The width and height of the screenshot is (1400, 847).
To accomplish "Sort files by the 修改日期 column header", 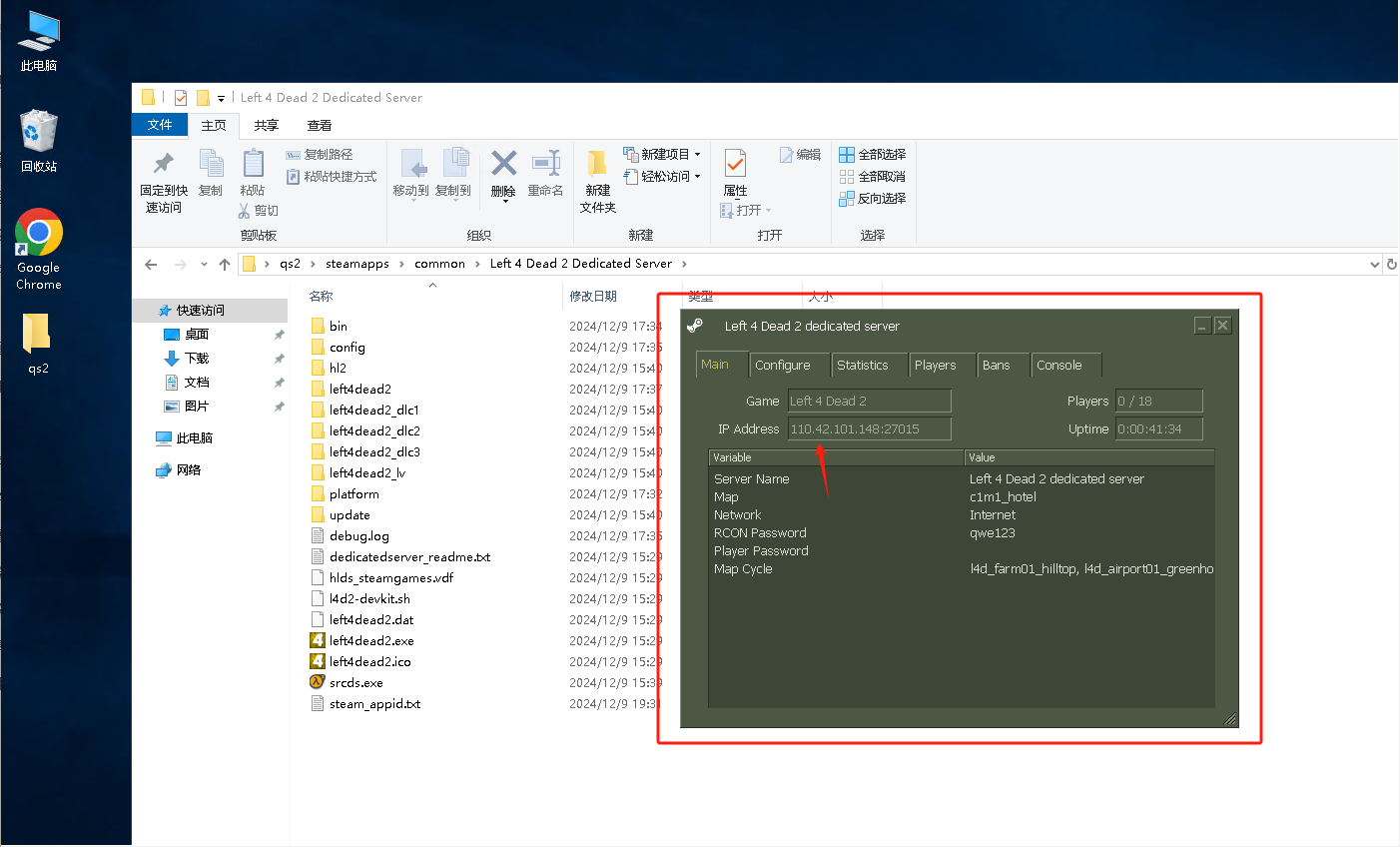I will coord(593,297).
